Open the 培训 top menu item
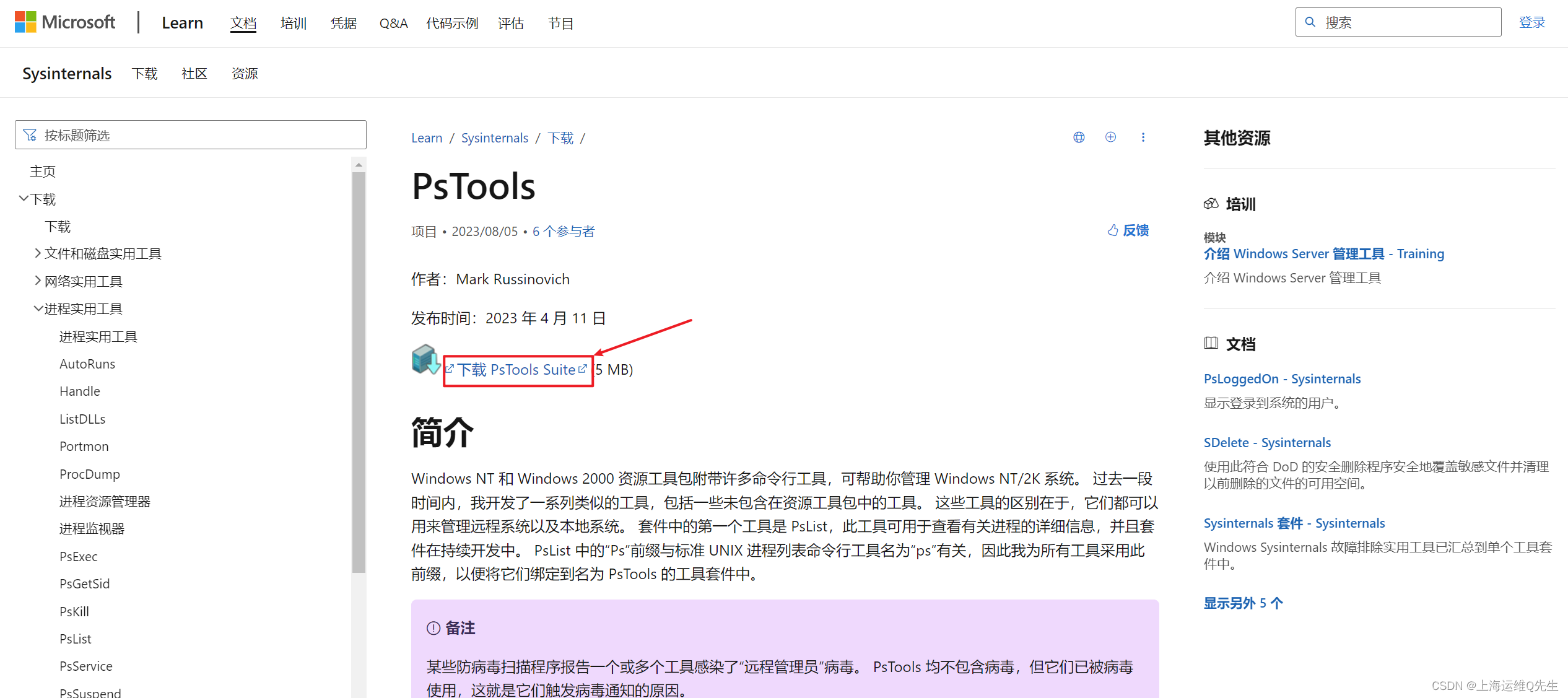 (293, 24)
